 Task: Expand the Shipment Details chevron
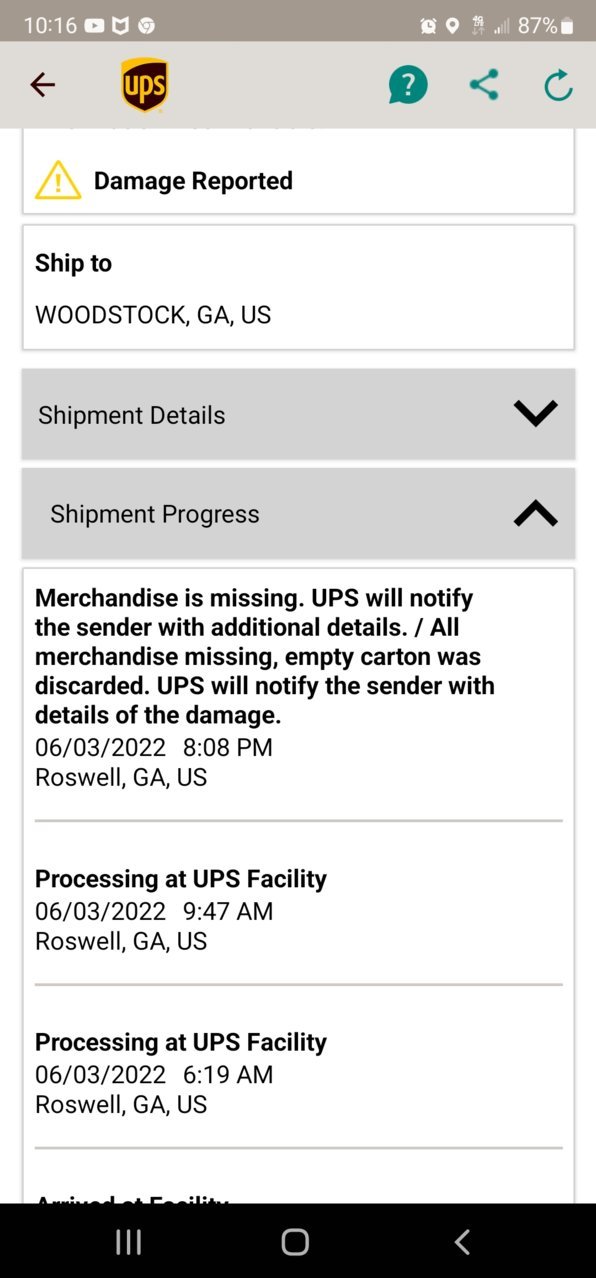(535, 413)
